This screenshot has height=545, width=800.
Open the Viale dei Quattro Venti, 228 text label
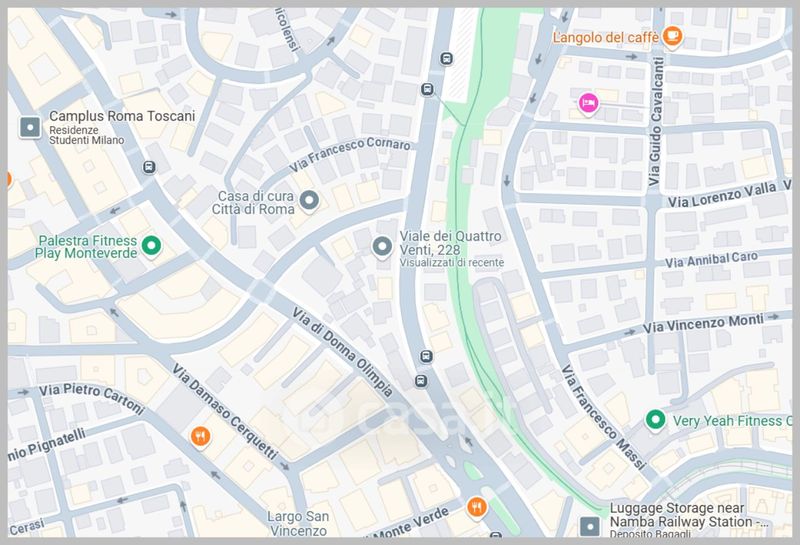[451, 243]
